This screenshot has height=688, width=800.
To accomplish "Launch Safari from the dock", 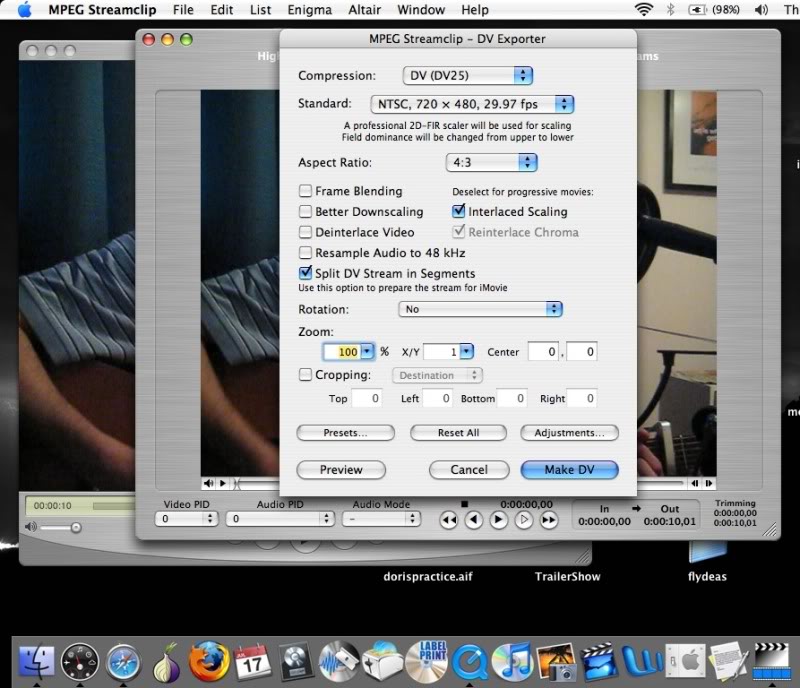I will coord(123,662).
